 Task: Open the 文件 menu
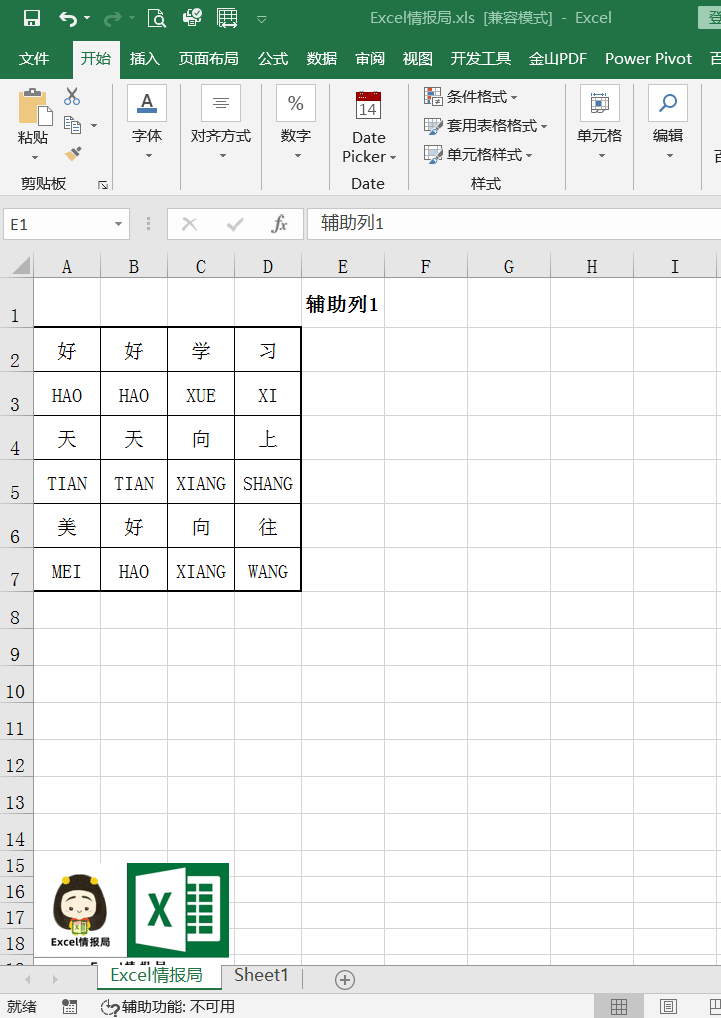pos(34,58)
